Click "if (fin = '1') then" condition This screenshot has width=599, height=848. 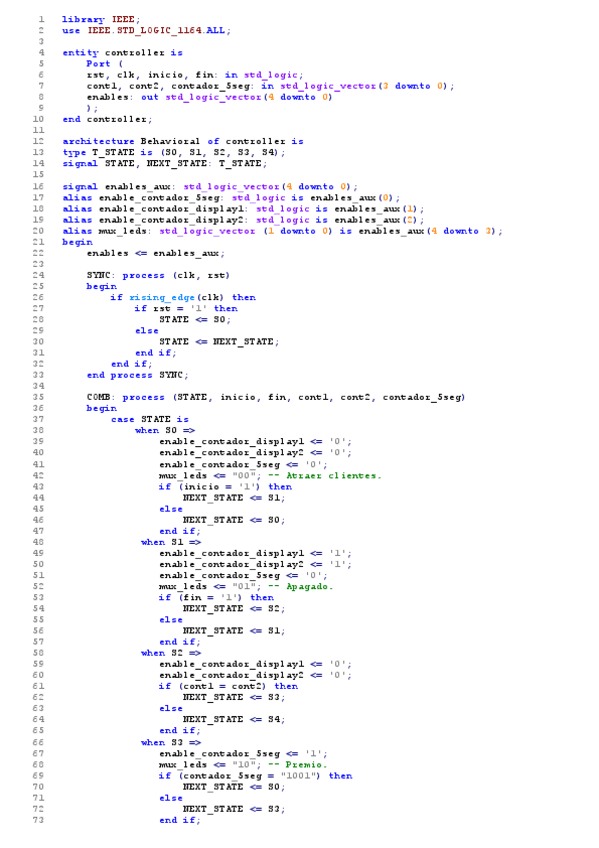216,598
